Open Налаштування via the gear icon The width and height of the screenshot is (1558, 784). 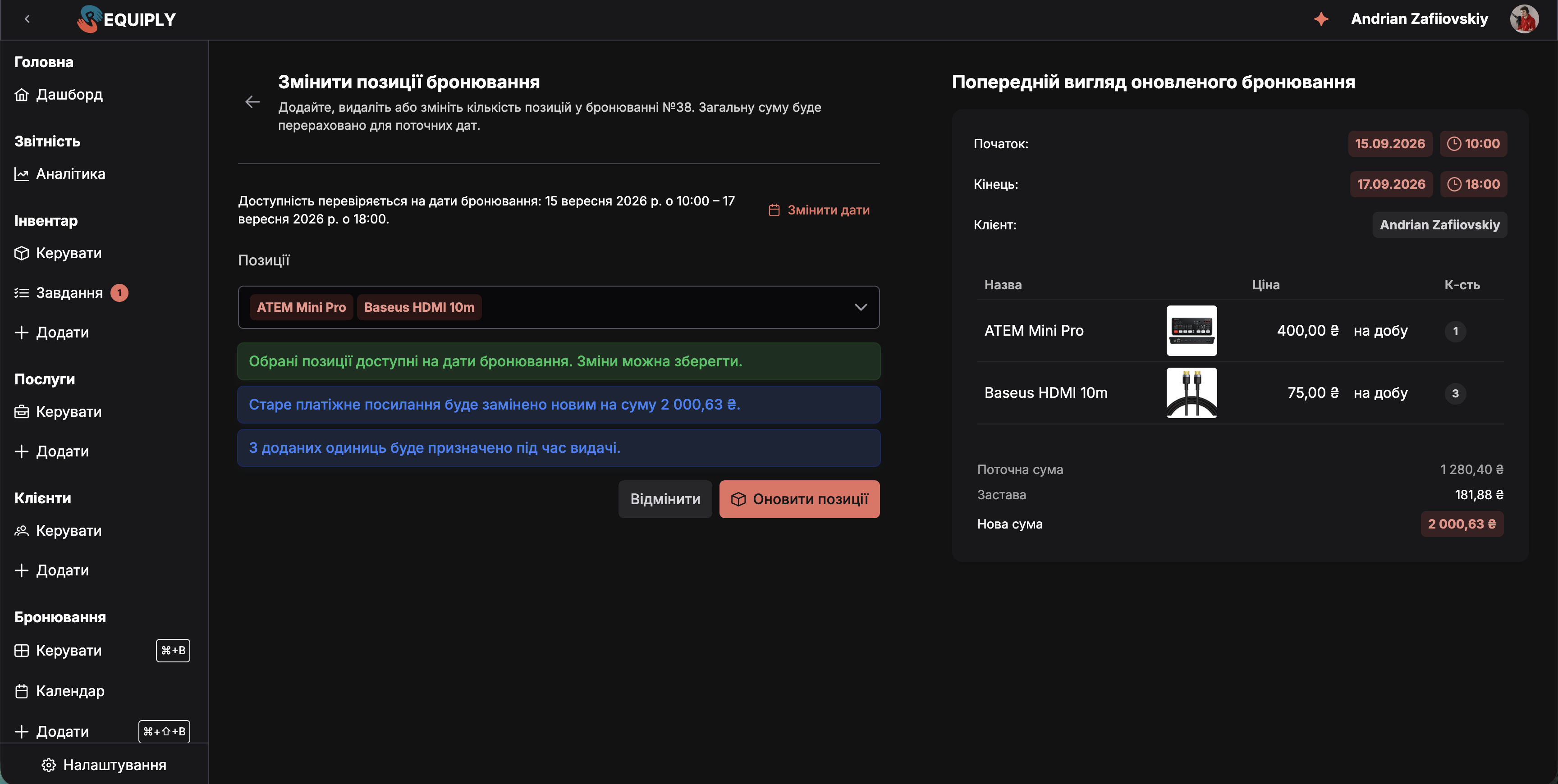point(49,765)
